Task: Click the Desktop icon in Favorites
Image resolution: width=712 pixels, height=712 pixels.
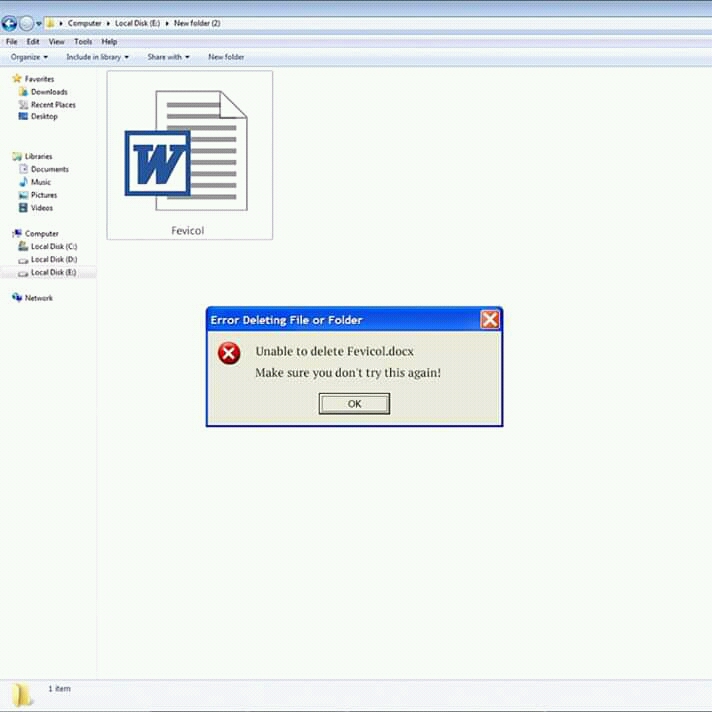Action: pos(23,117)
